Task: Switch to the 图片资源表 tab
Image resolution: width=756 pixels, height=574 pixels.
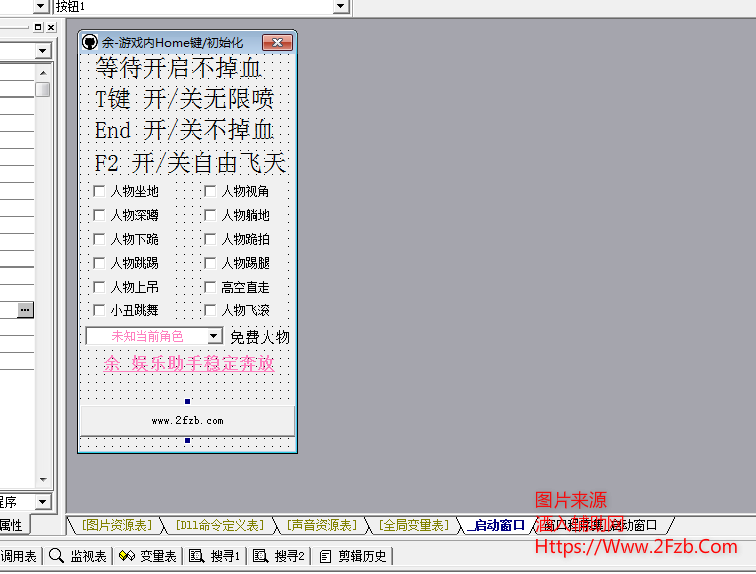Action: [x=118, y=525]
